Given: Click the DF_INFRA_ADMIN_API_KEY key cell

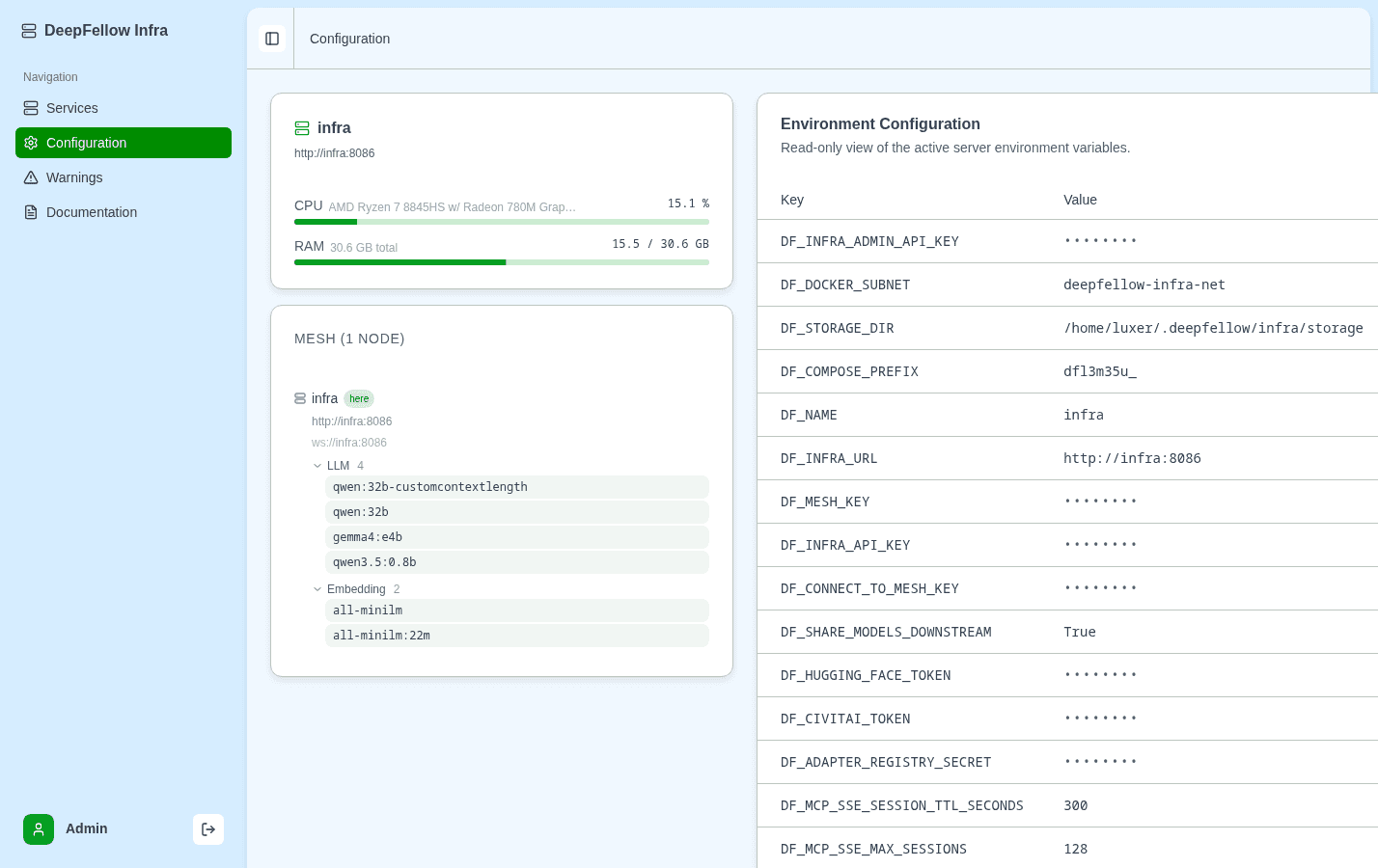Looking at the screenshot, I should point(869,241).
